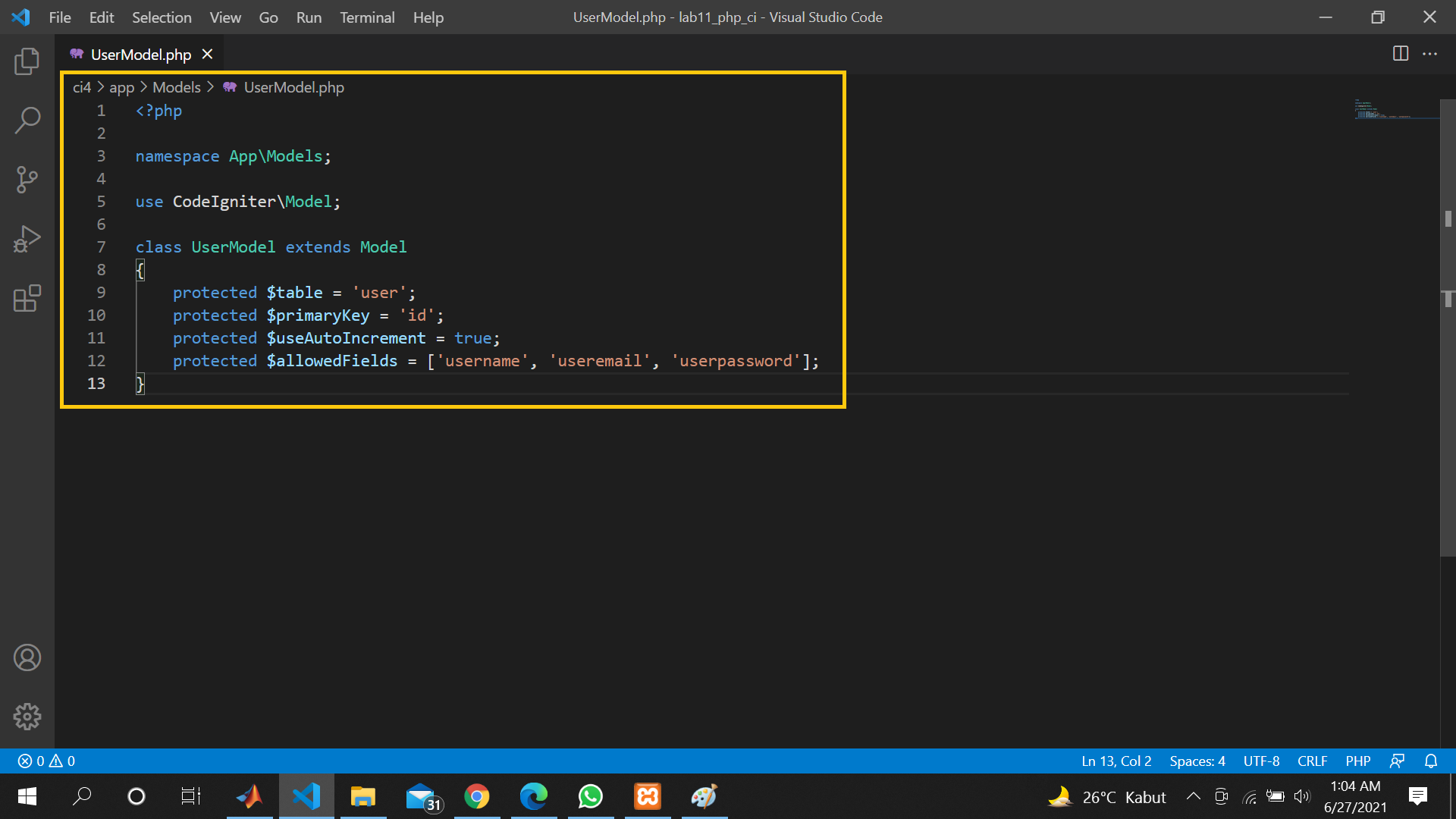Change the PHP language mode

click(x=1357, y=761)
